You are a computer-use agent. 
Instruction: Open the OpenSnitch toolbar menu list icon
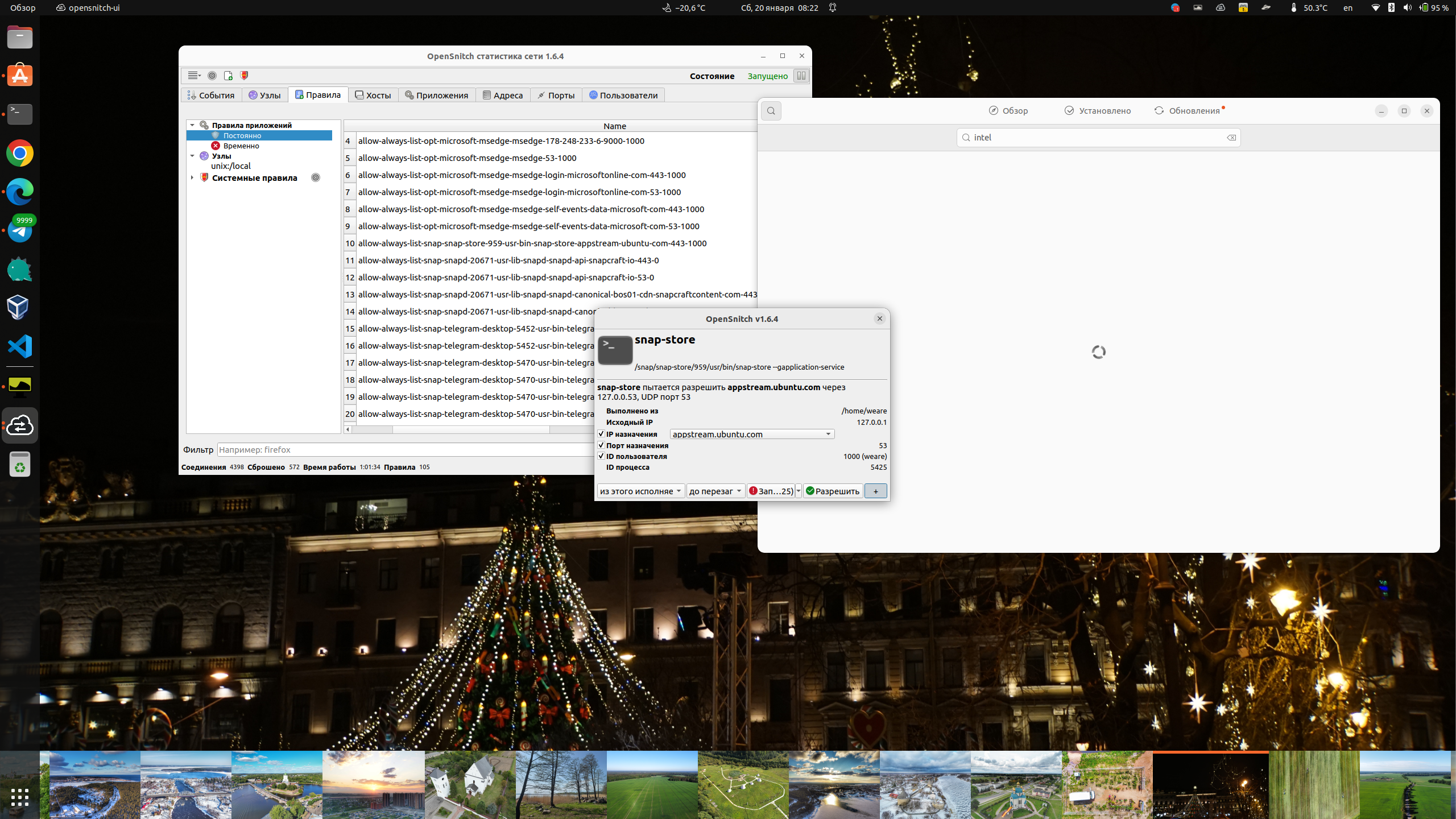click(x=194, y=76)
